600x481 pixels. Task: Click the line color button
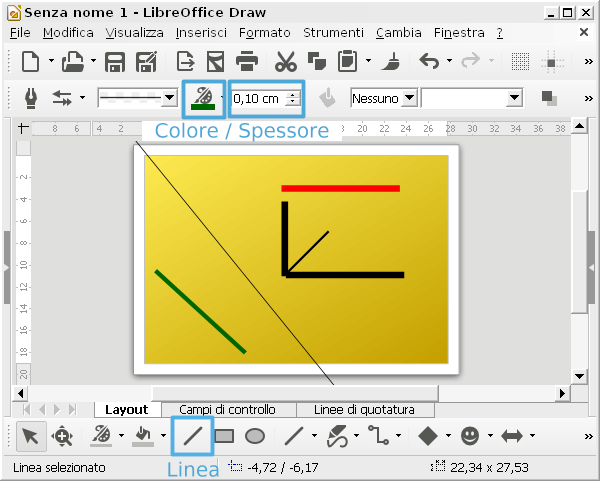[202, 98]
